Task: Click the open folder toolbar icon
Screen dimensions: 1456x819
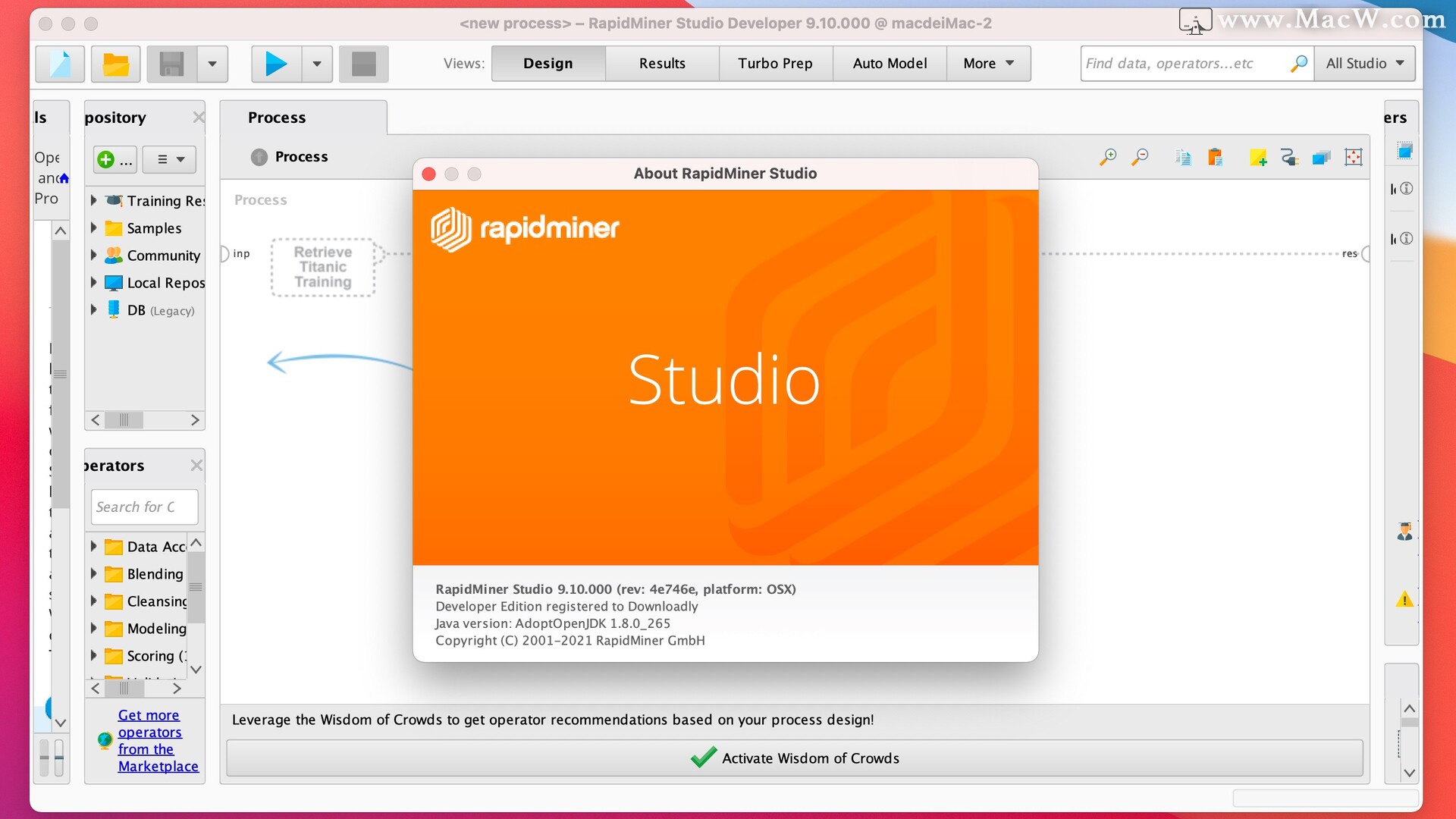Action: (x=116, y=64)
